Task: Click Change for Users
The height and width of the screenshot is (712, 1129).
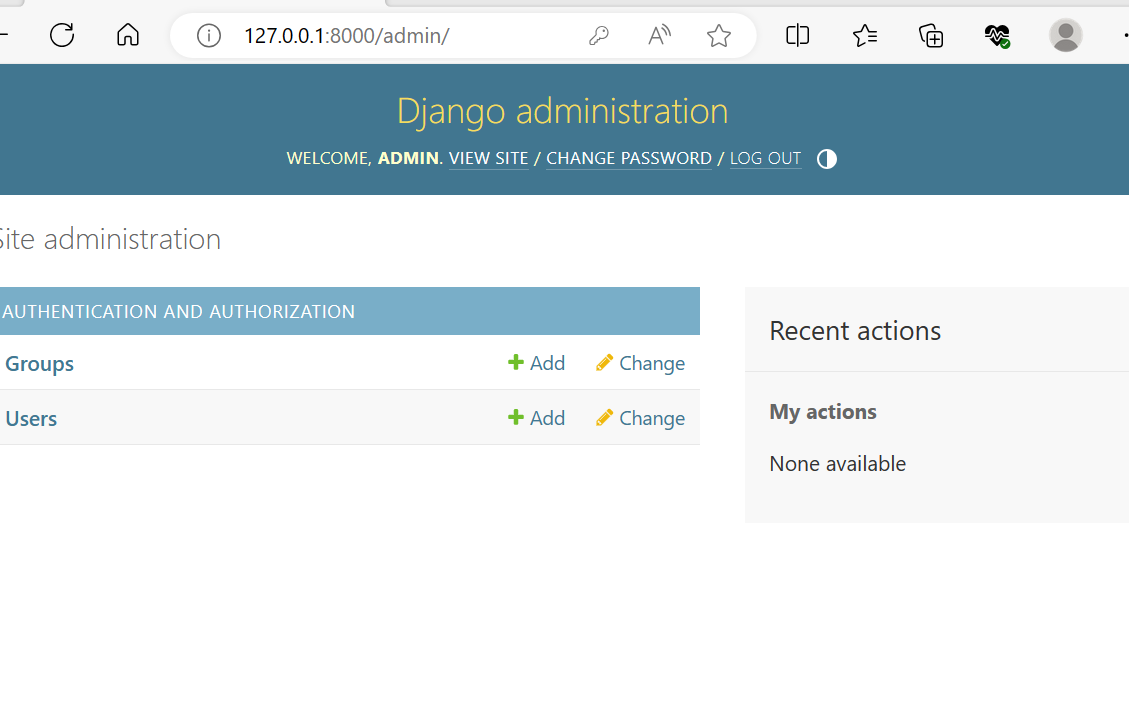Action: tap(640, 418)
